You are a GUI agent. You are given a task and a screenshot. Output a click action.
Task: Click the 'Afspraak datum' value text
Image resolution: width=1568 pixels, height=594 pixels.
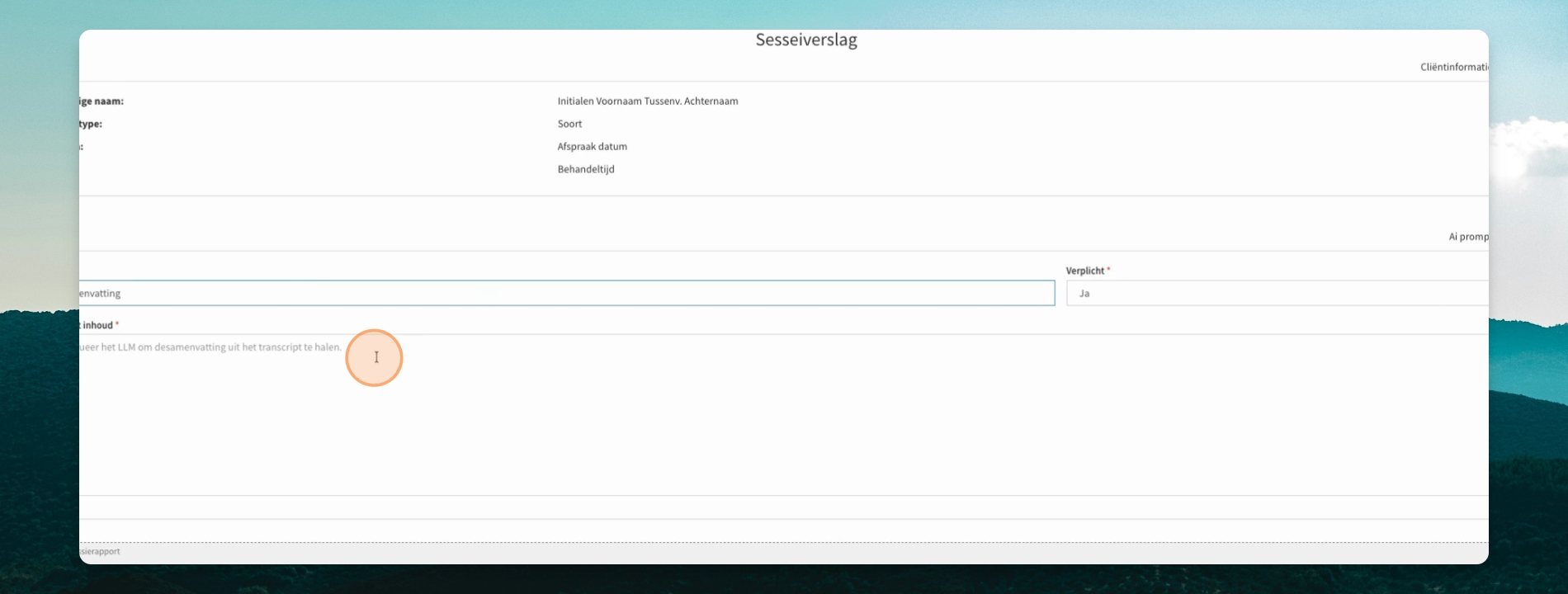click(x=592, y=147)
